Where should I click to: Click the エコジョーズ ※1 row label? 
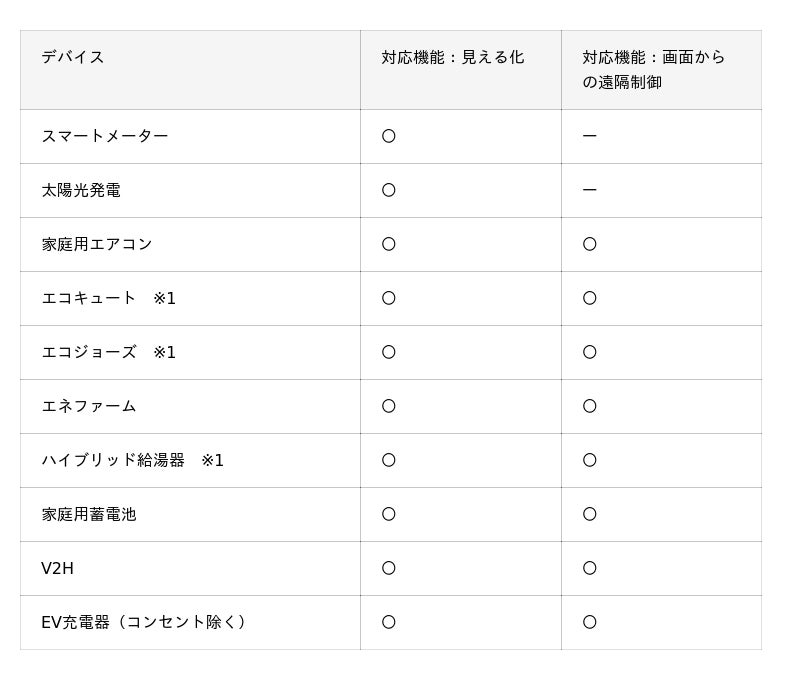click(108, 352)
